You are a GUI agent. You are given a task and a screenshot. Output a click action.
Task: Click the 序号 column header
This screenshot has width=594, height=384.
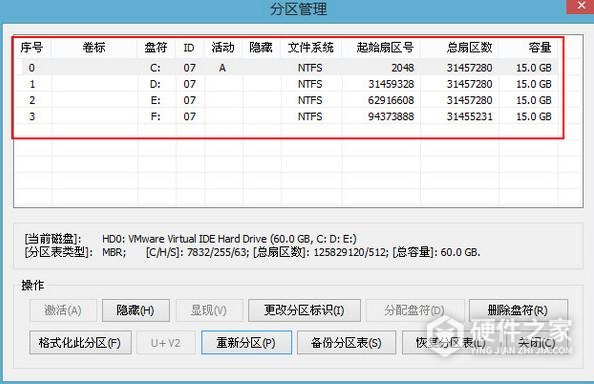point(32,48)
